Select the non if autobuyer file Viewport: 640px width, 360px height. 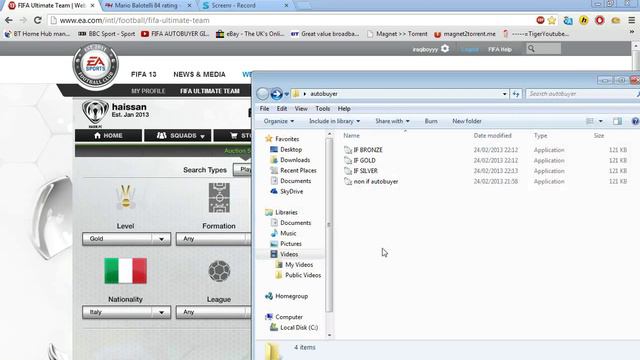click(371, 182)
